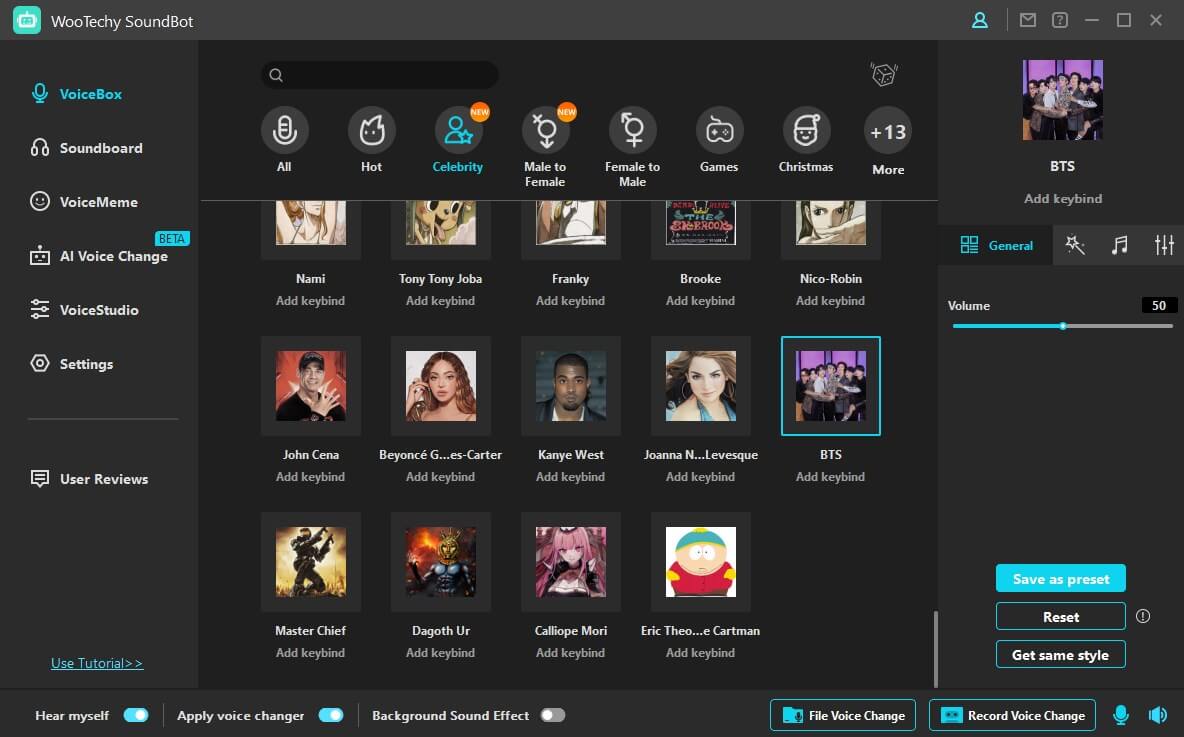
Task: Click the speaker icon in bottom bar
Action: click(x=1157, y=715)
